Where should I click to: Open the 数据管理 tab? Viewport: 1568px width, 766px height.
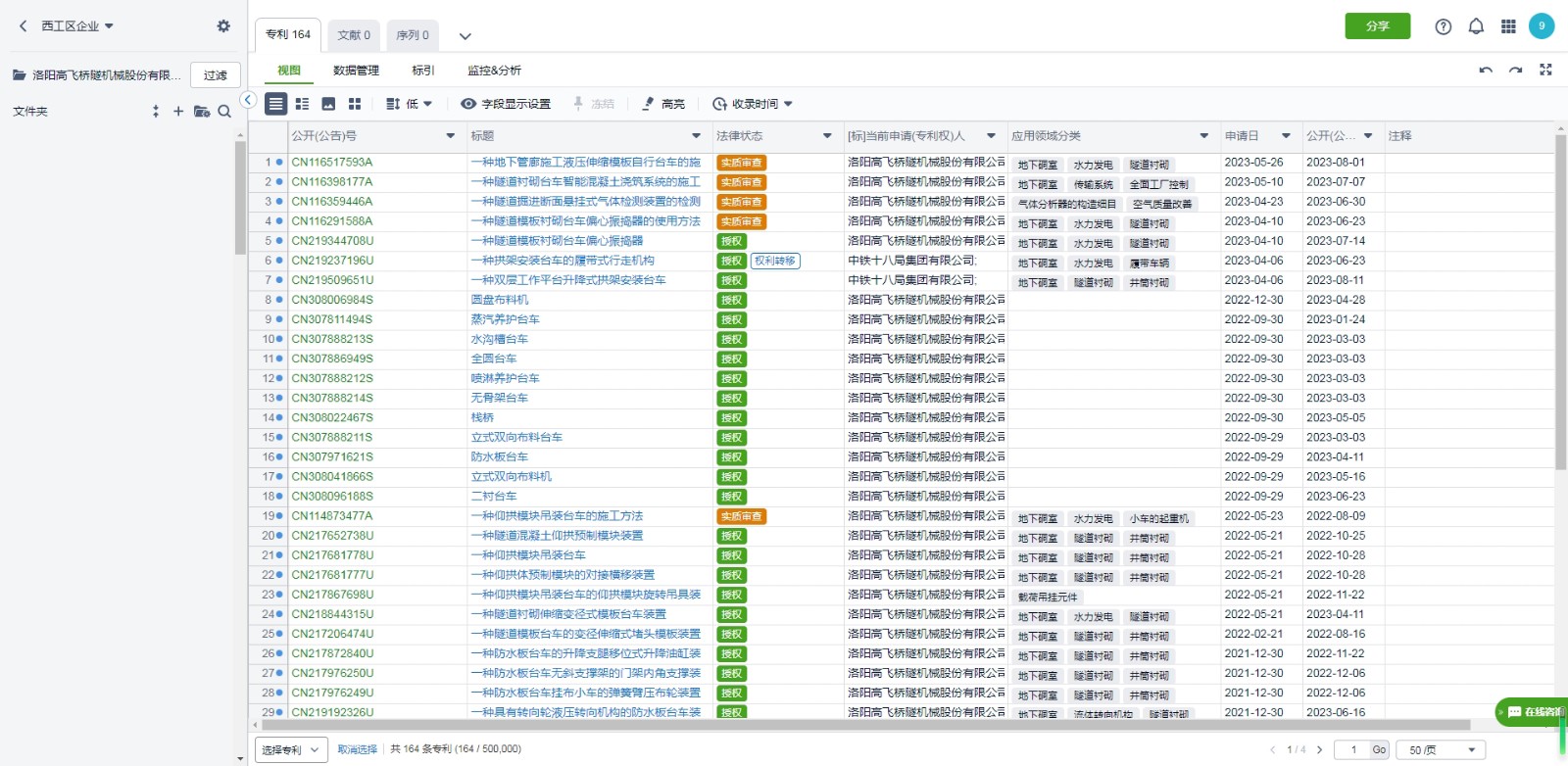[356, 71]
